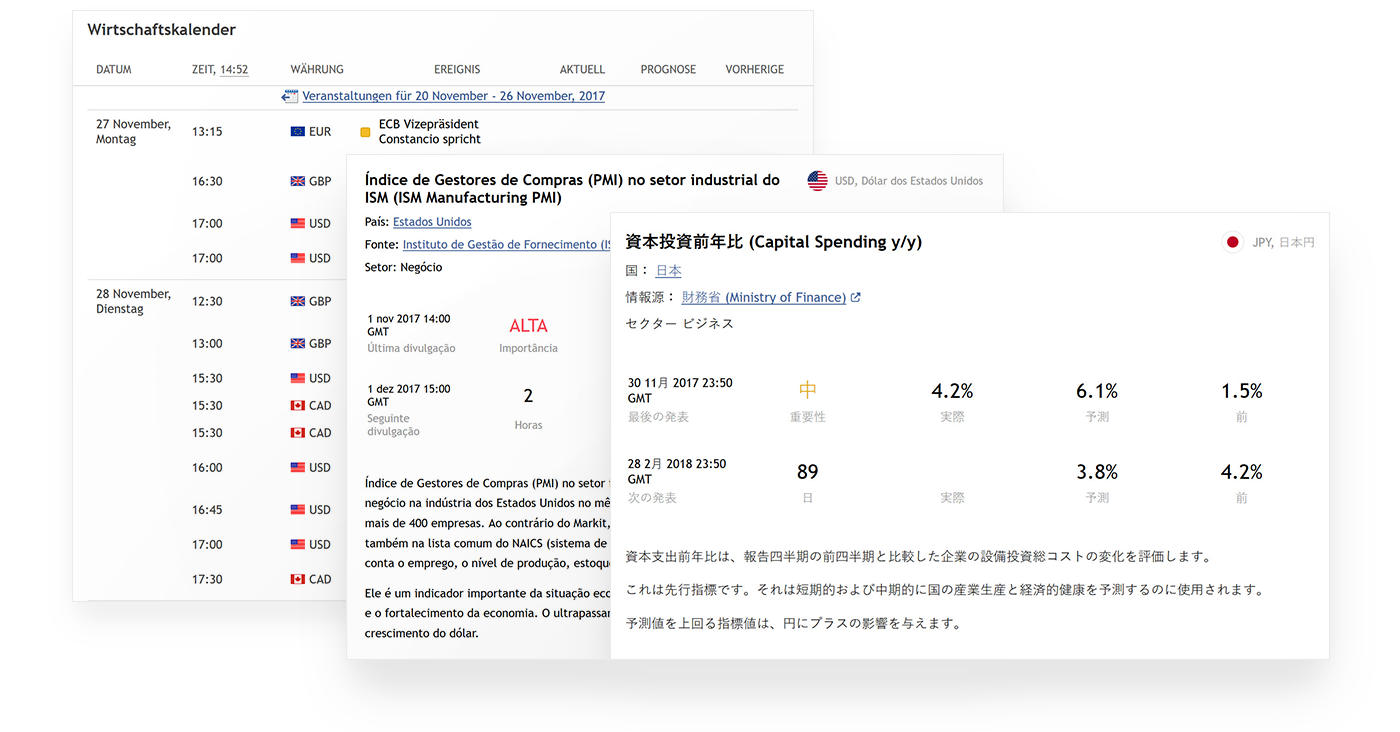The width and height of the screenshot is (1400, 732).
Task: Click the external link icon after Ministry of Finance
Action: pyautogui.click(x=856, y=297)
